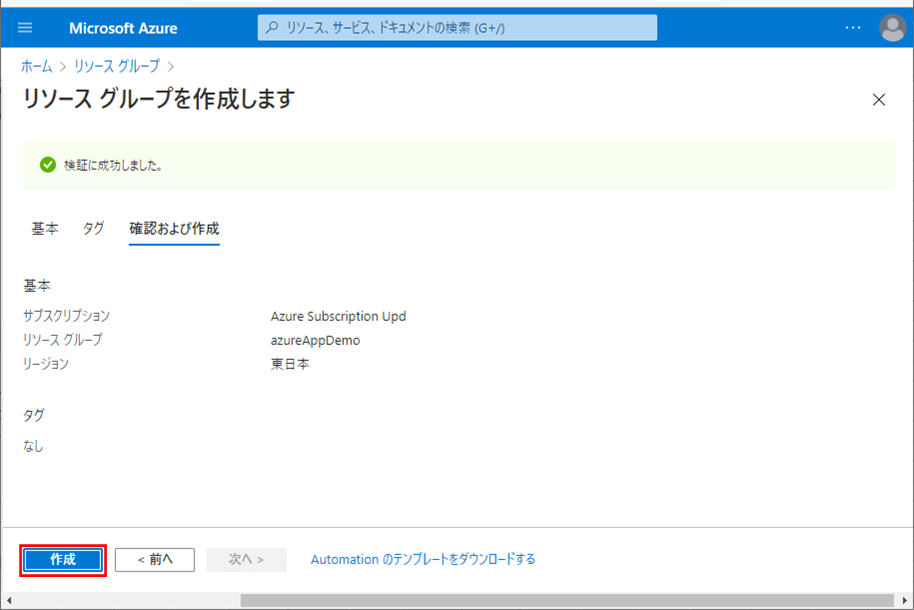Screen dimensions: 914x610
Task: Select the 確認および作成 tab
Action: (x=174, y=228)
